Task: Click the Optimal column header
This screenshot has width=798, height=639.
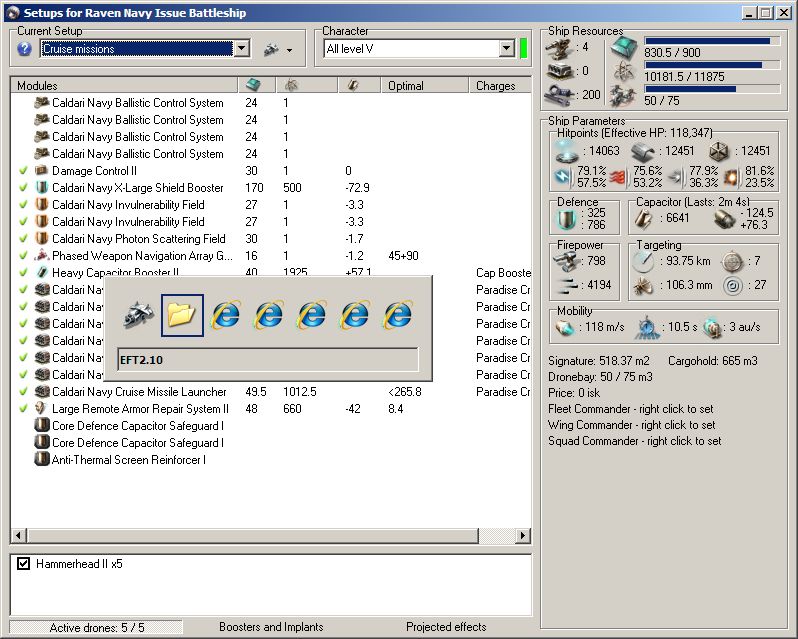Action: pyautogui.click(x=424, y=85)
